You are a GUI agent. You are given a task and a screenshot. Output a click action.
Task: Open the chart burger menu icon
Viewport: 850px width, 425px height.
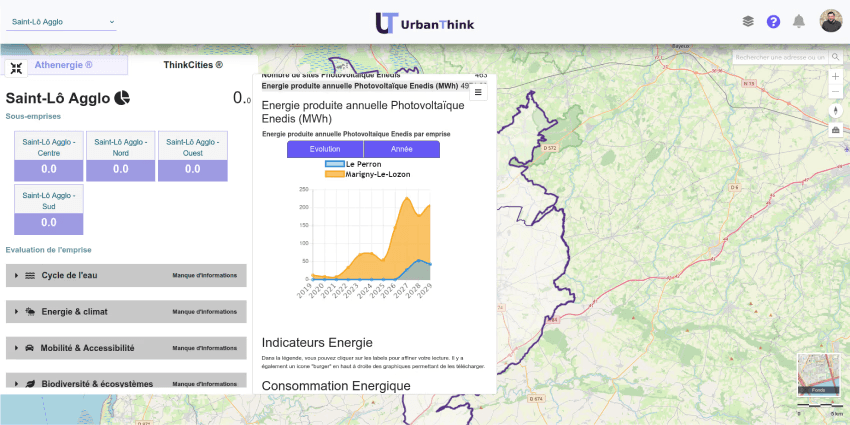pyautogui.click(x=478, y=92)
